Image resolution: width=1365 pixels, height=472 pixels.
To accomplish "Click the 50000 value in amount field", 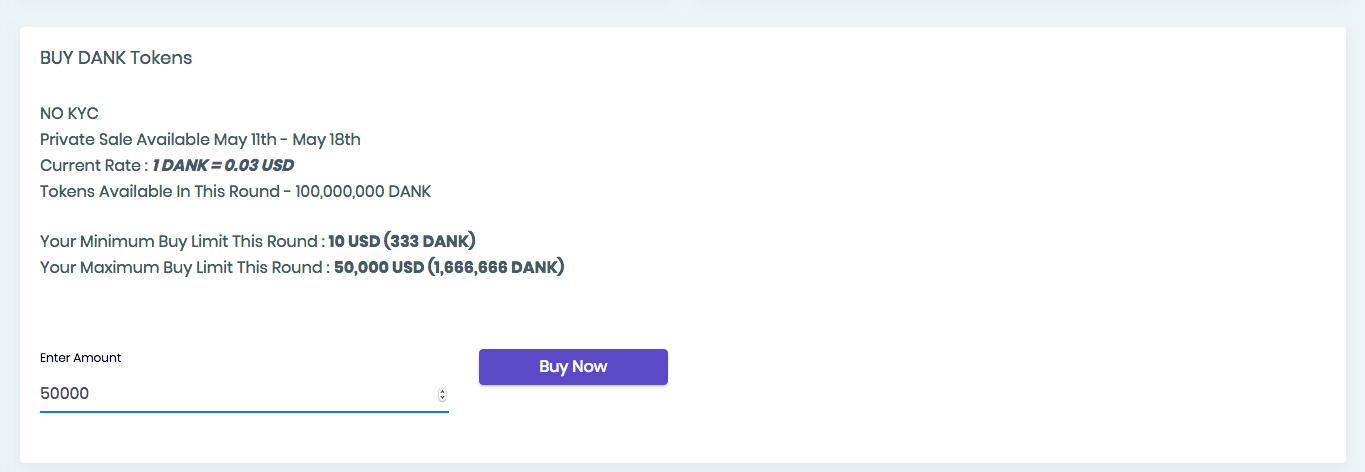I will (65, 394).
